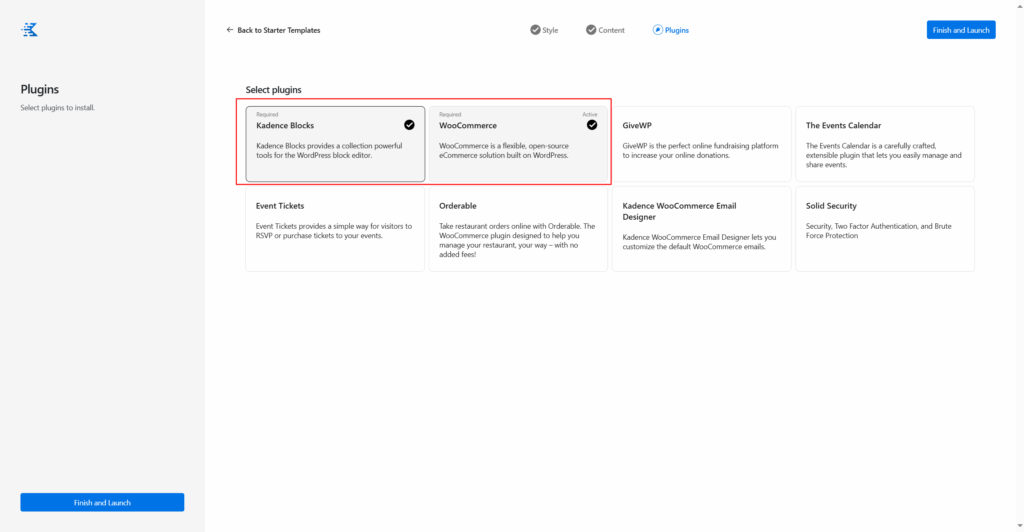Toggle the Kadence Blocks checkmark
This screenshot has width=1024, height=532.
[409, 125]
